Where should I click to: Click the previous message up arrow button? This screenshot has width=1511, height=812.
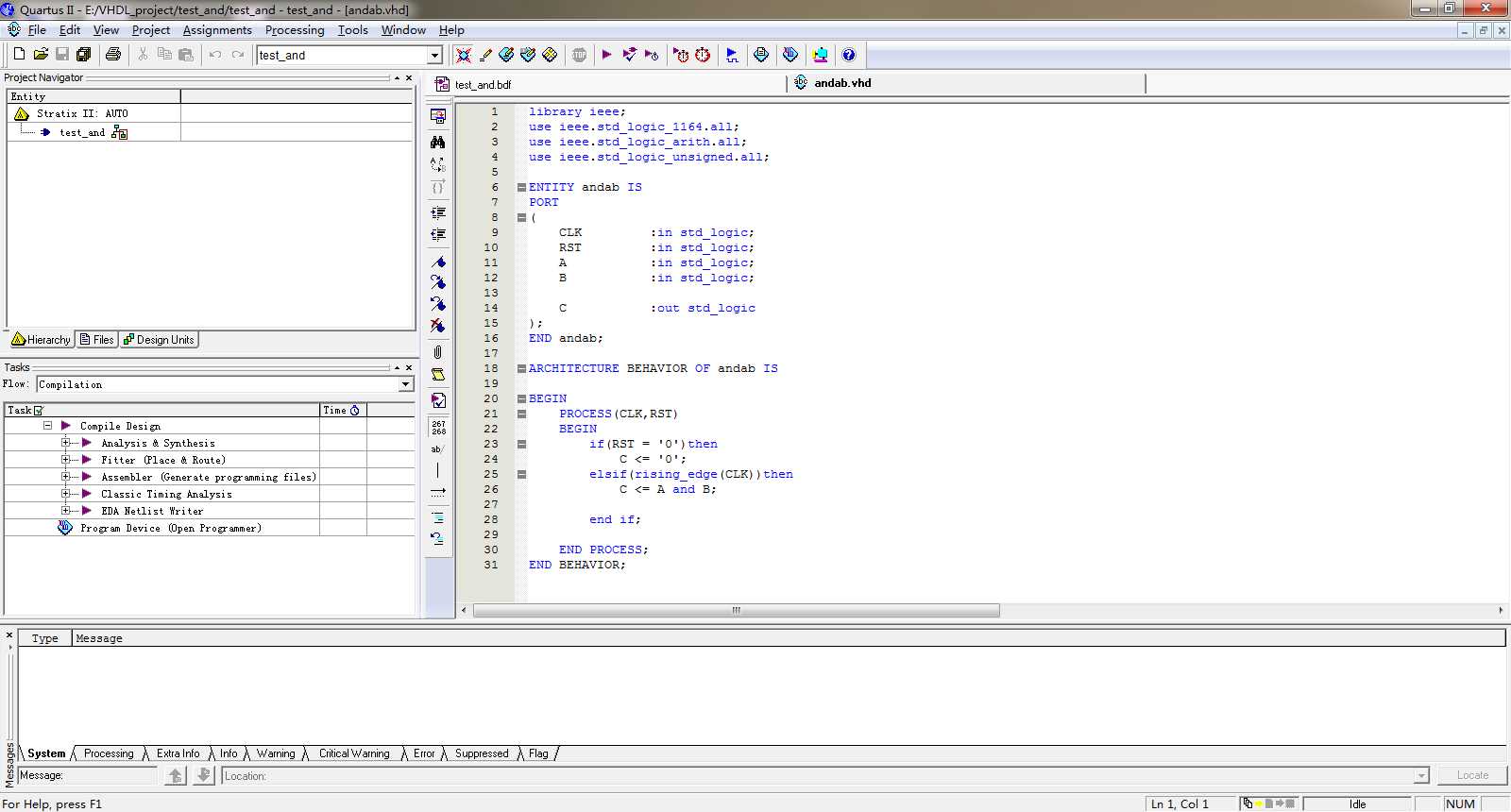point(175,775)
